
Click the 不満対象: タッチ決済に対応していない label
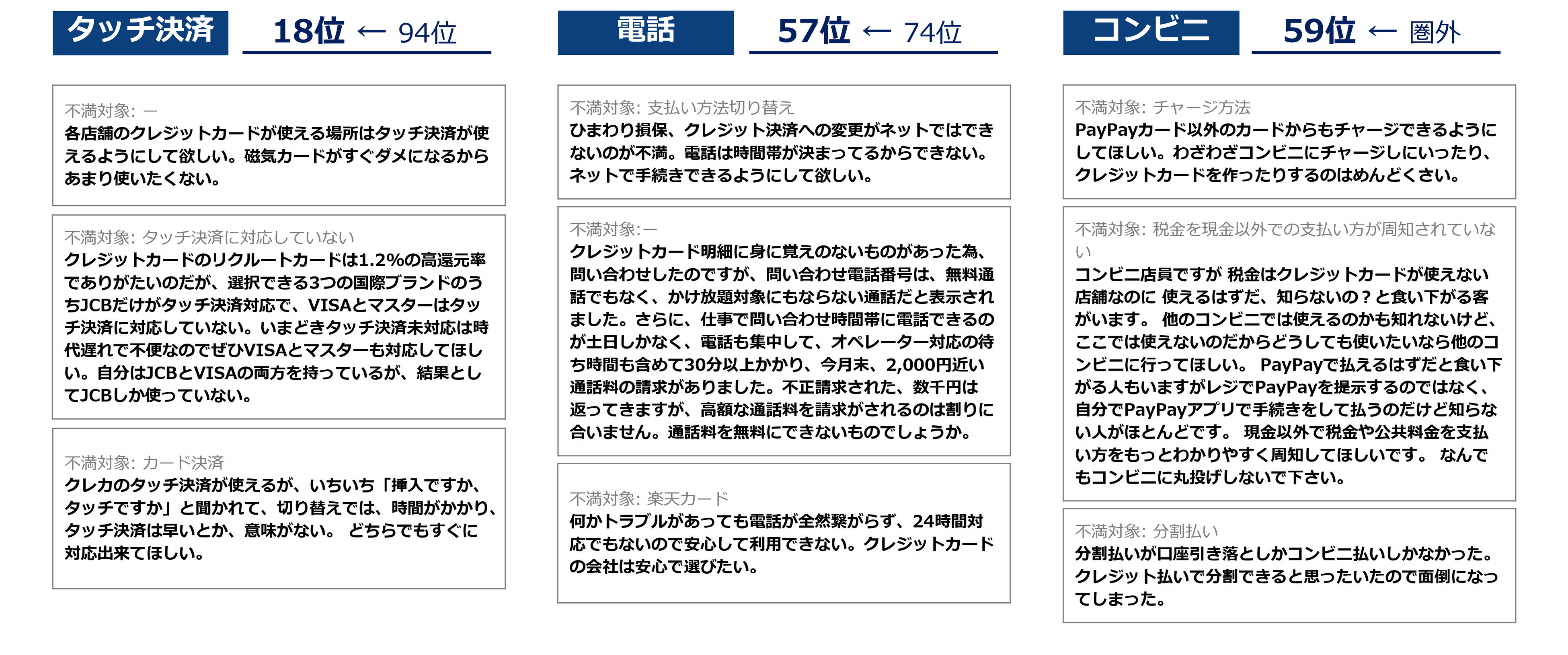click(x=209, y=237)
